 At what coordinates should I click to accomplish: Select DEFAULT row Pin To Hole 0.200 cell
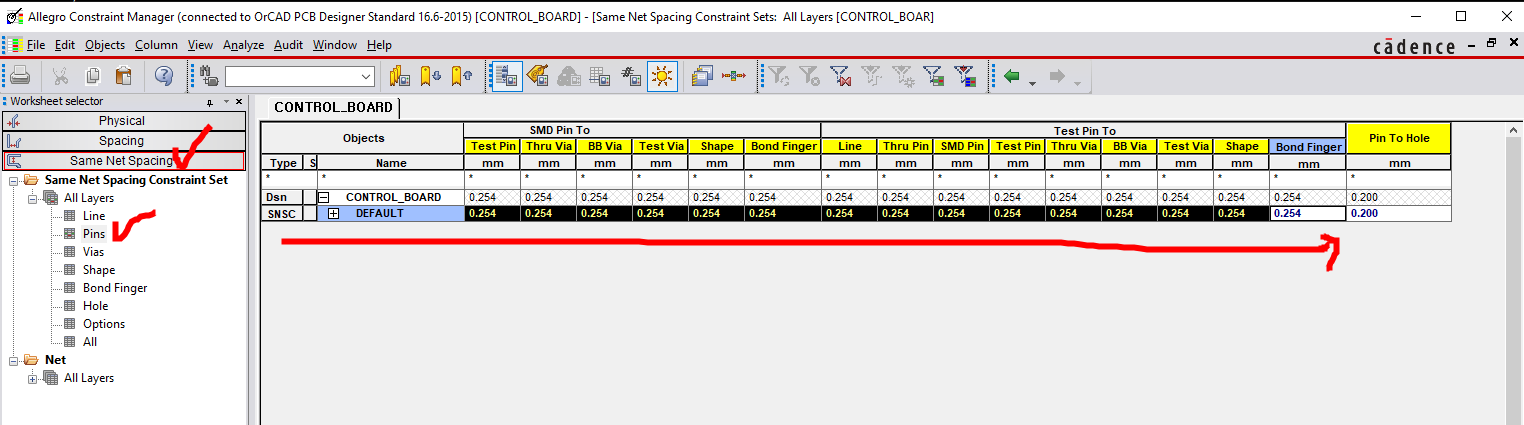[x=1398, y=213]
